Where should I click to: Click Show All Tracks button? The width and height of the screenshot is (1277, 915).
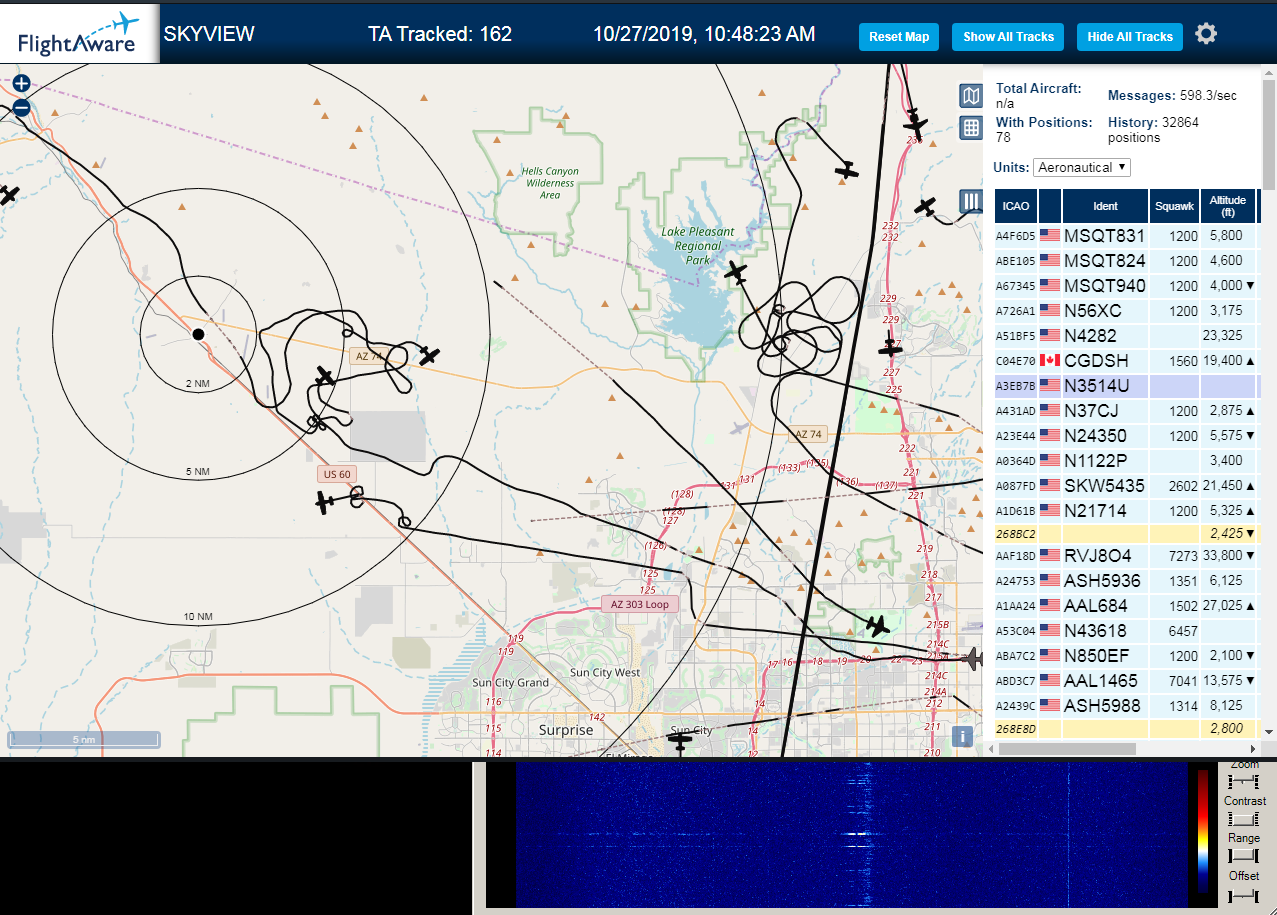[x=1008, y=37]
